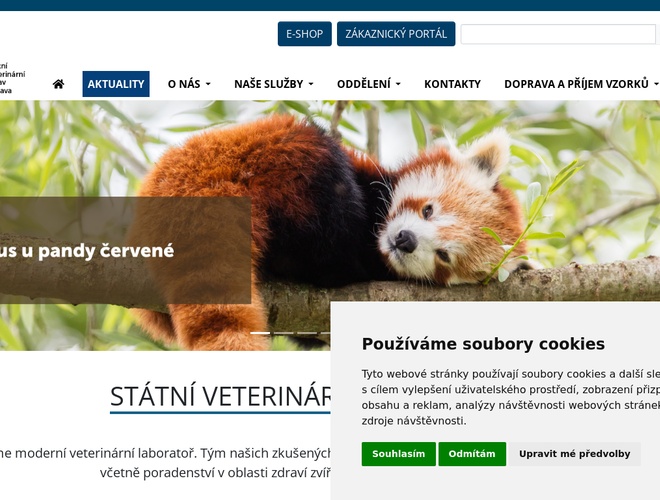Open Upravit mé předvolby cookie settings
This screenshot has height=500, width=660.
point(575,454)
